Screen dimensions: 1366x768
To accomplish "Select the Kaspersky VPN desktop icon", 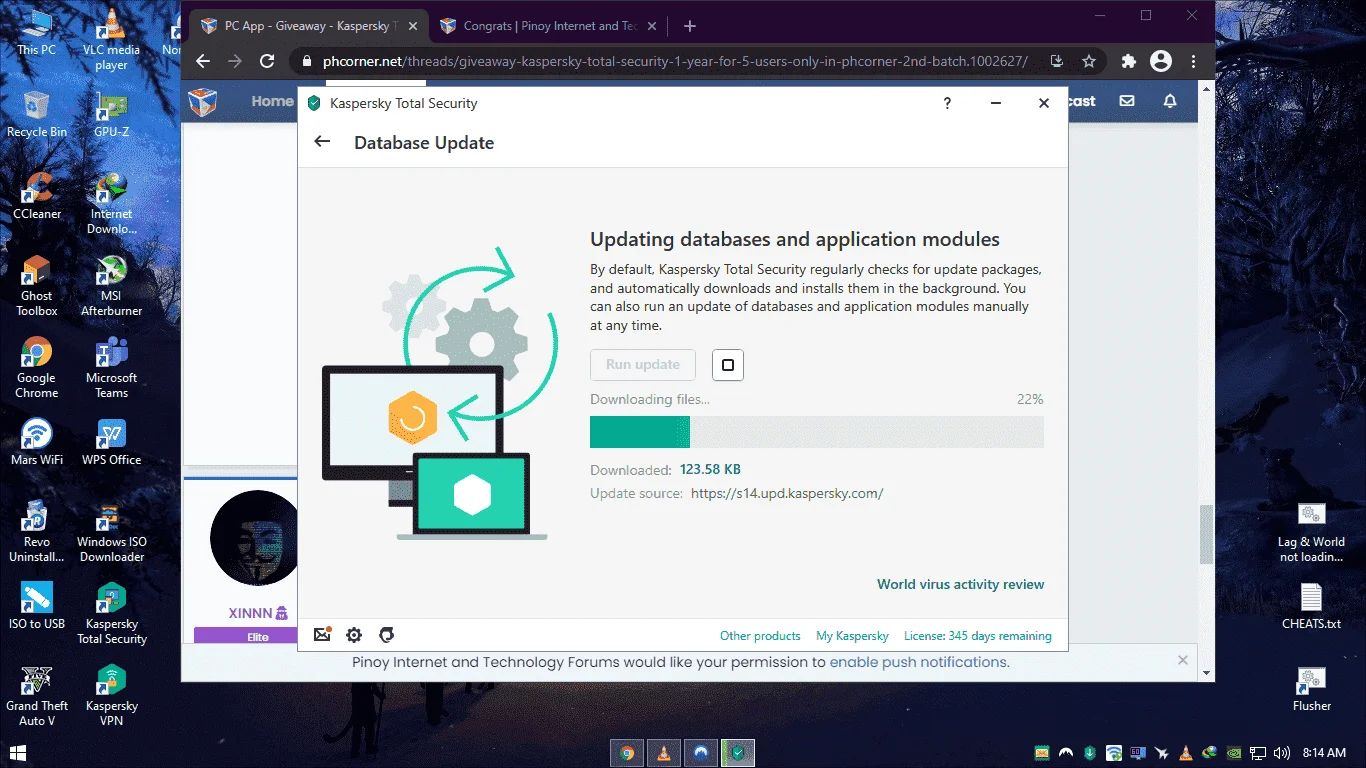I will [112, 695].
